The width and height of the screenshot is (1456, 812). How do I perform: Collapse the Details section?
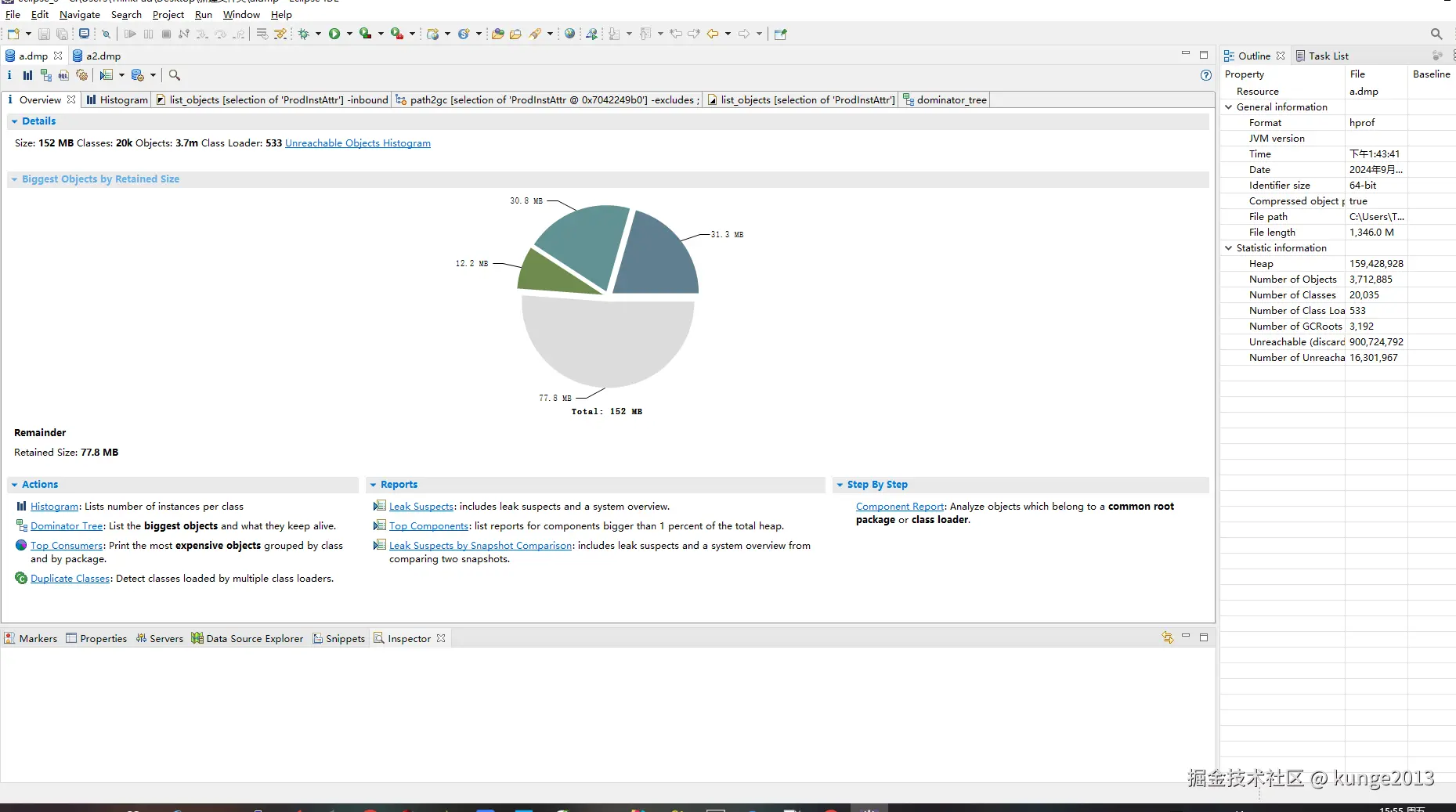[14, 121]
